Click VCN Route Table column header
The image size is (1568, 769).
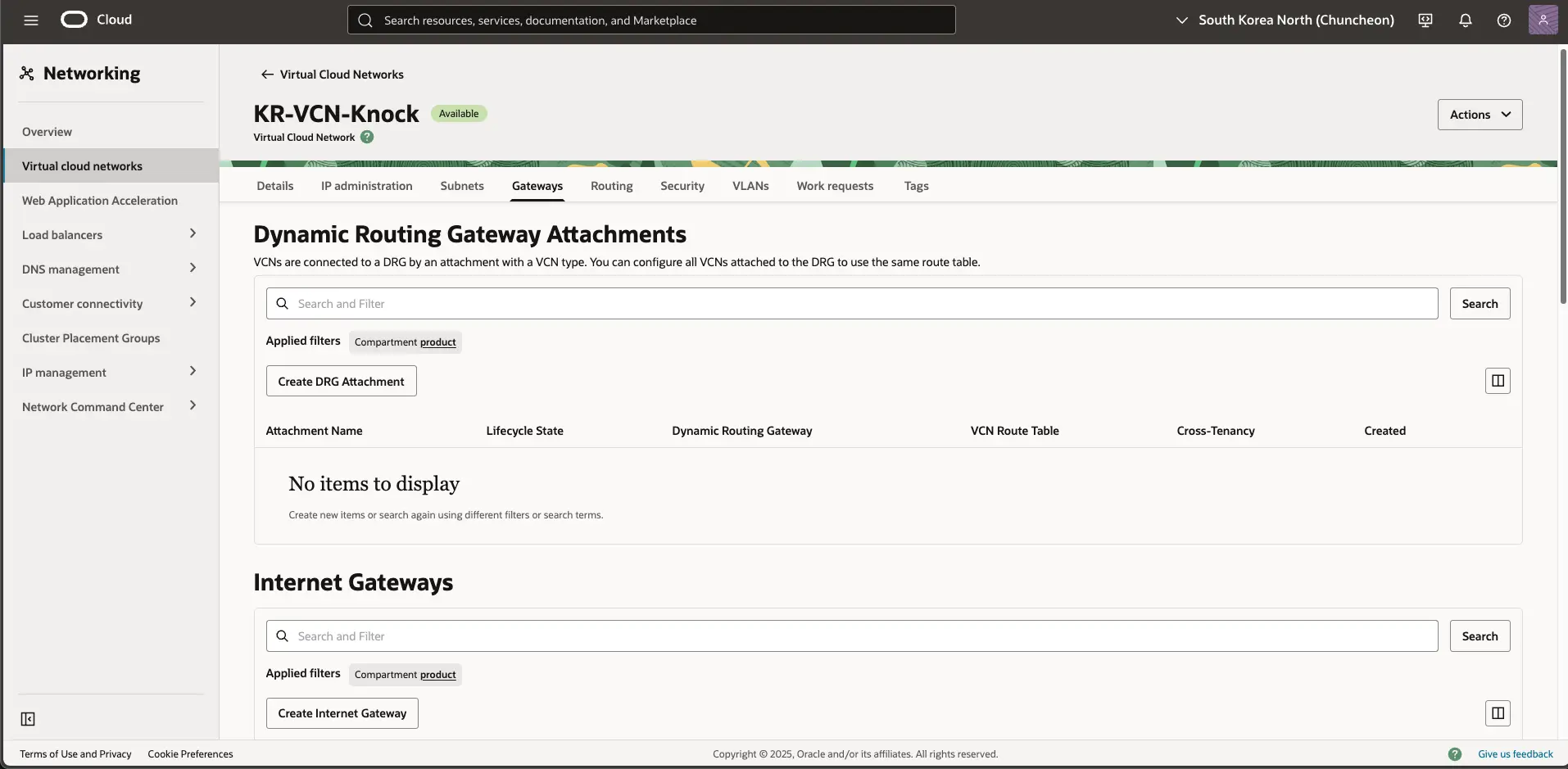[1014, 431]
